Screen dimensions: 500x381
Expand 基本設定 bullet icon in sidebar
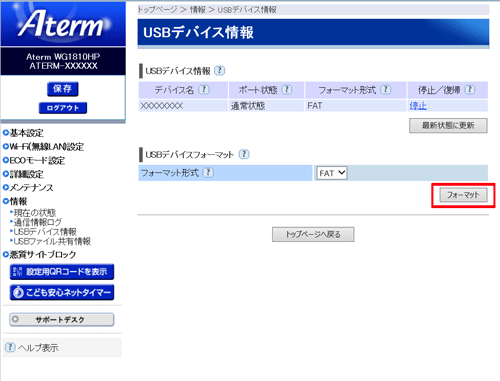[x=6, y=133]
